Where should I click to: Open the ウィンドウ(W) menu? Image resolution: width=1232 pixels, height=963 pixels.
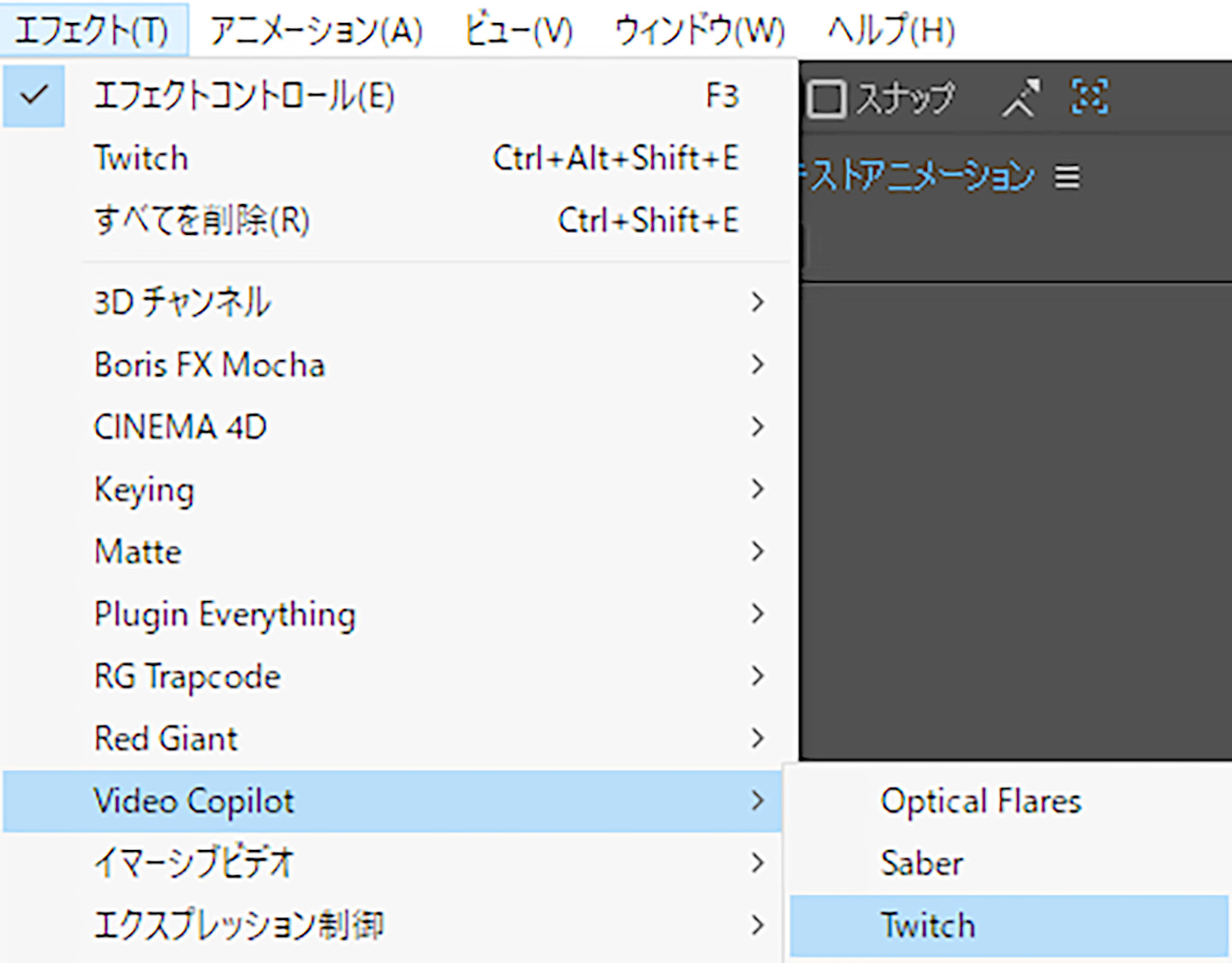pos(700,30)
